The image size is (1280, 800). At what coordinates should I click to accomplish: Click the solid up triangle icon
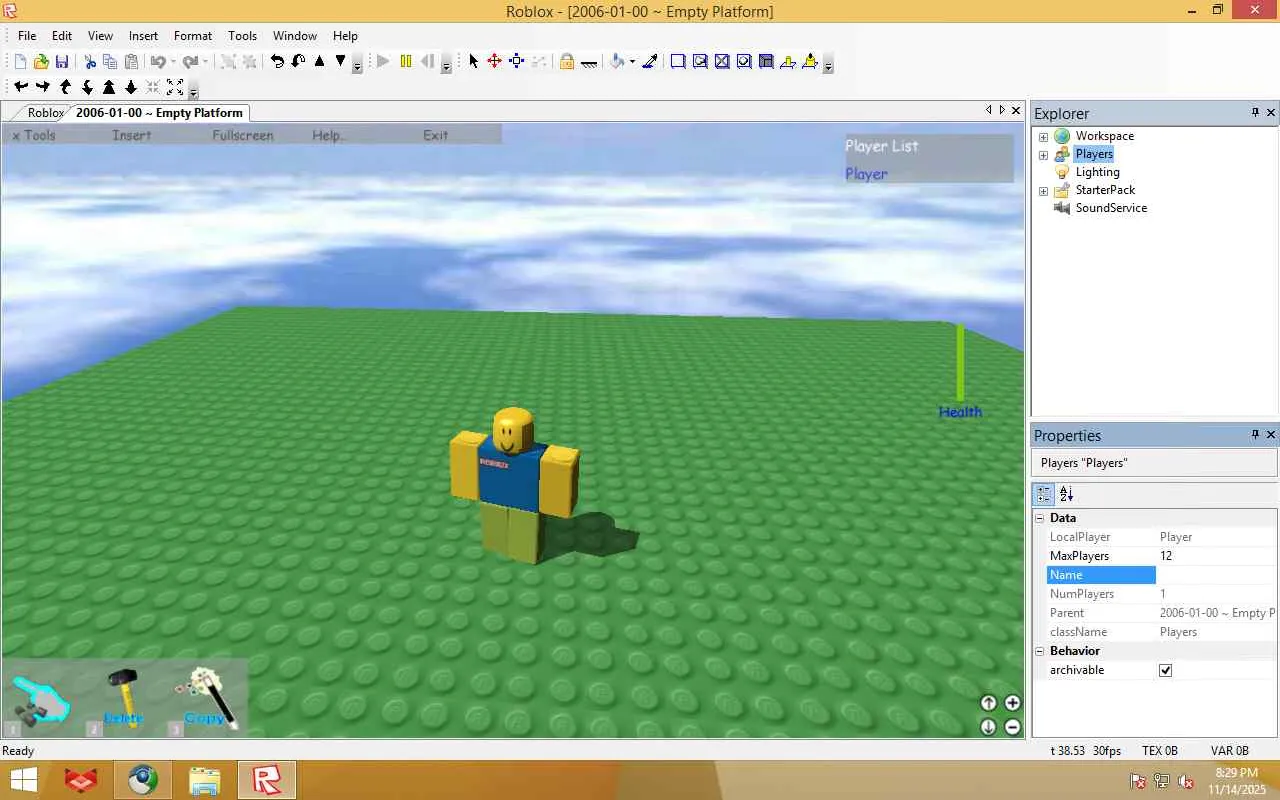pyautogui.click(x=320, y=61)
